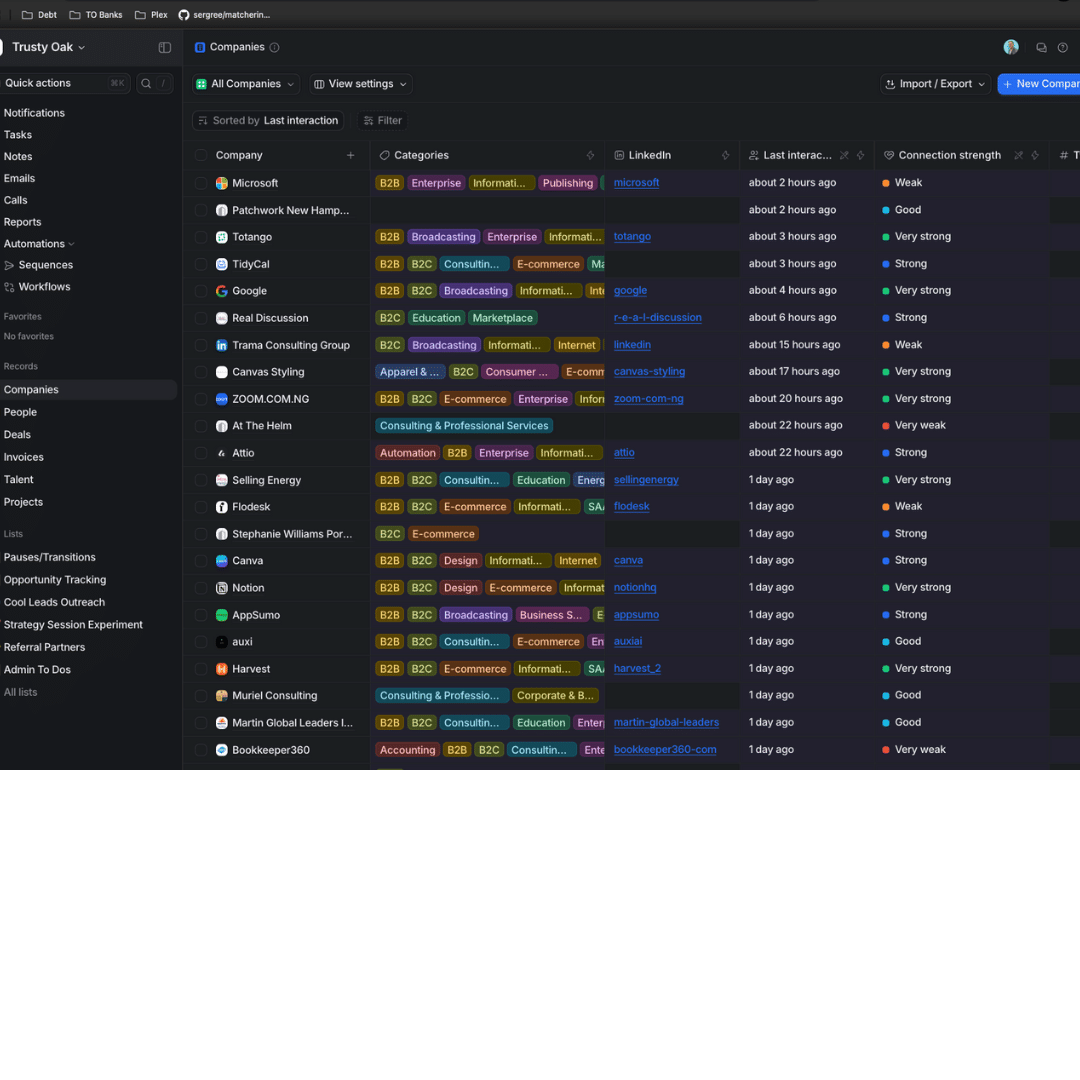
Task: Click the Harvest company logo
Action: (x=222, y=669)
